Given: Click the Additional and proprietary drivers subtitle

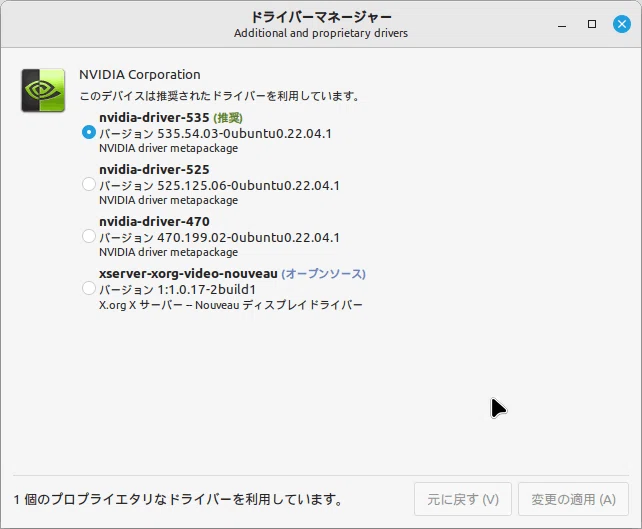Looking at the screenshot, I should tap(321, 33).
